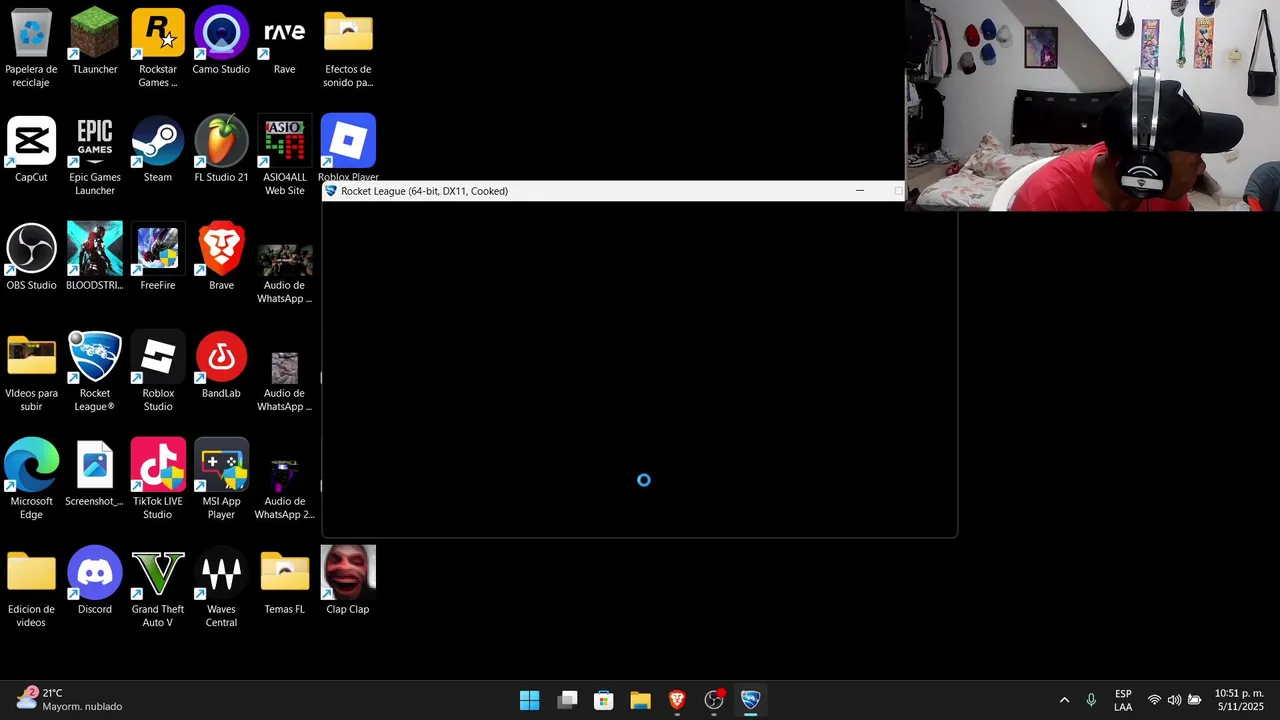
Task: Open the Rockstar Games launcher shortcut
Action: pyautogui.click(x=158, y=47)
